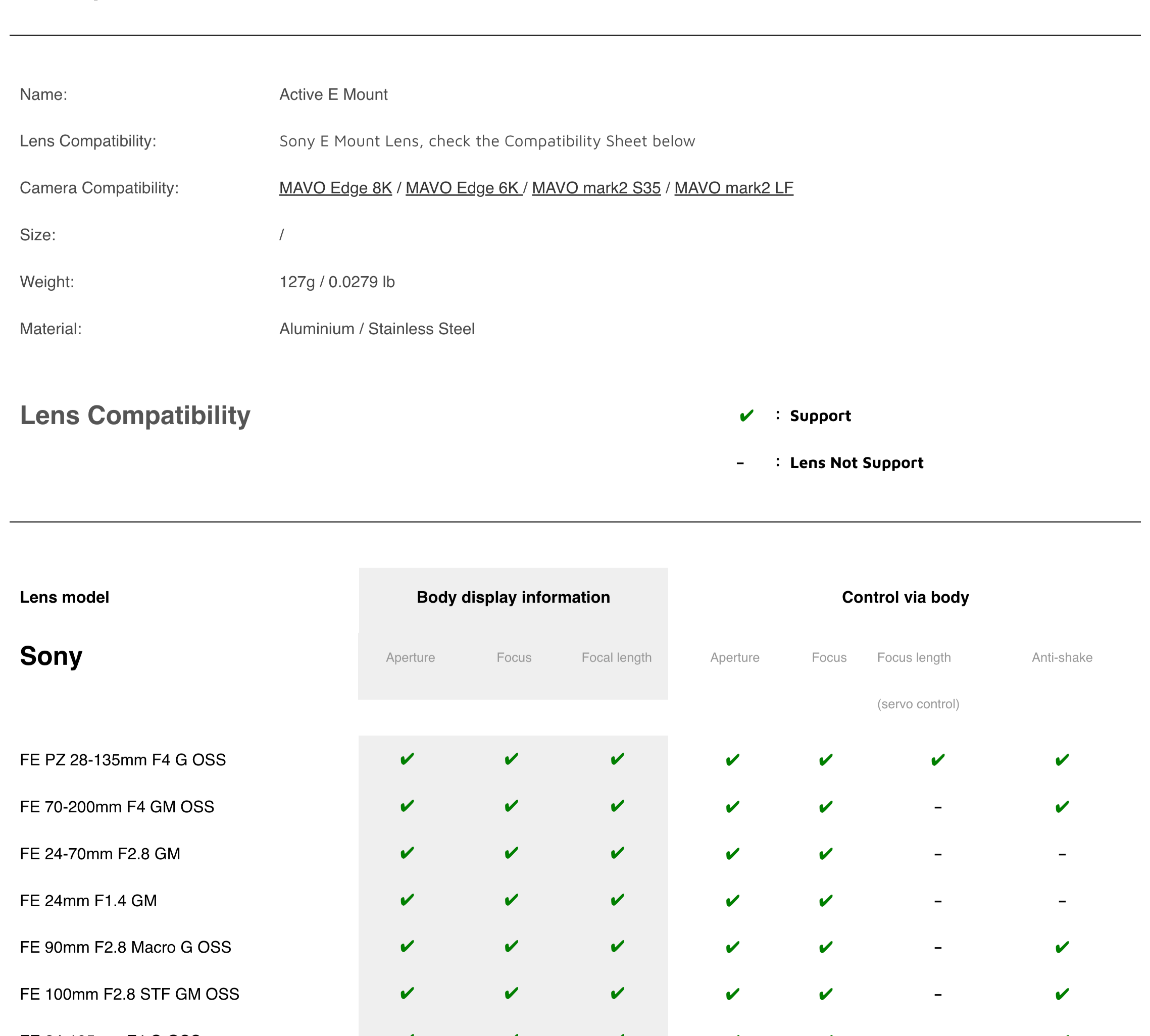Click the MAVO mark2 S35 link
The image size is (1150, 1036).
596,188
